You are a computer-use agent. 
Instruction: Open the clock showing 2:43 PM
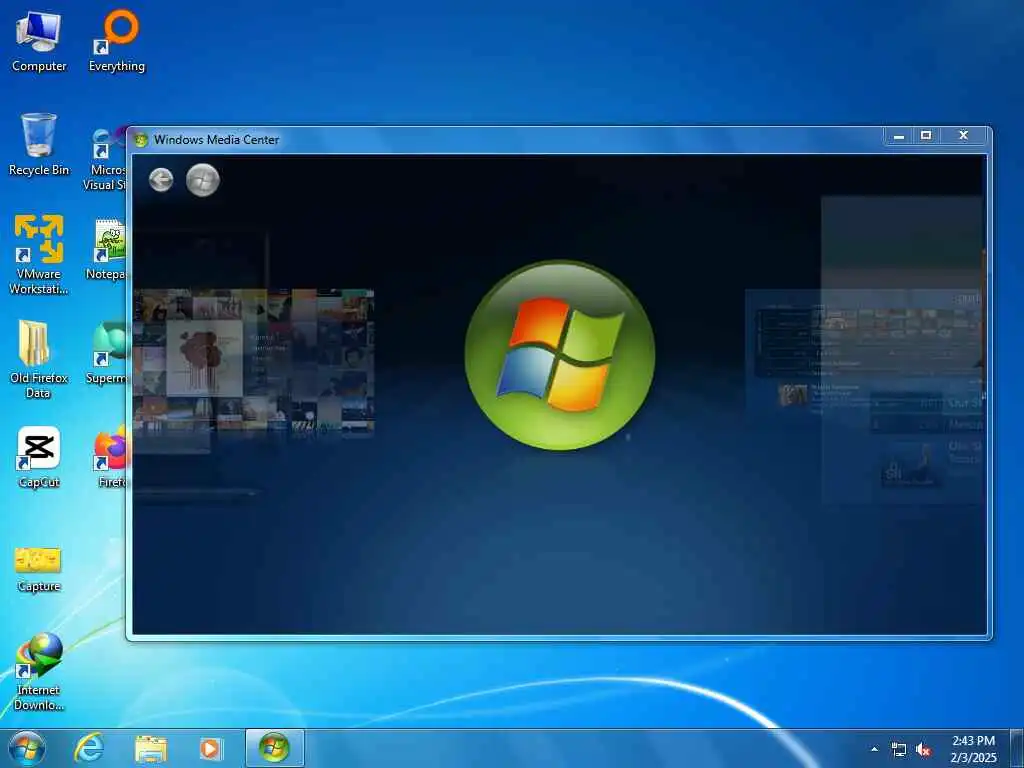(973, 749)
